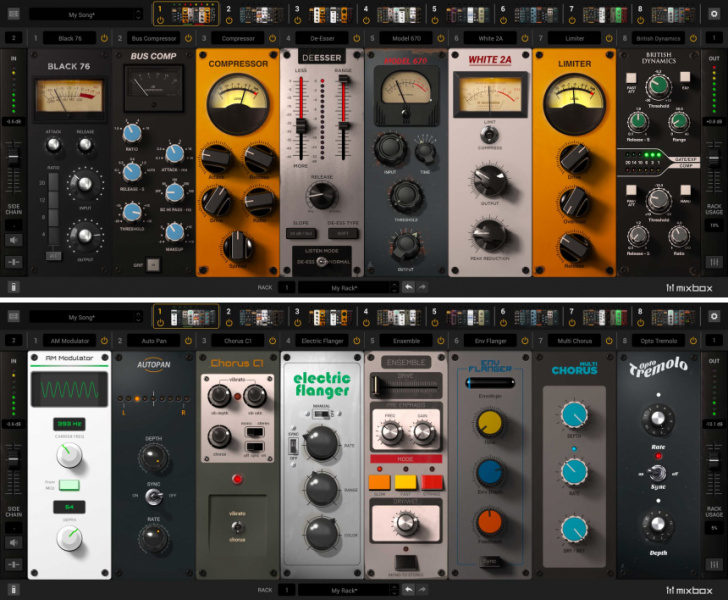This screenshot has height=600, width=728.
Task: Click the Env Flanger yellow Rate knob
Action: pyautogui.click(x=490, y=423)
